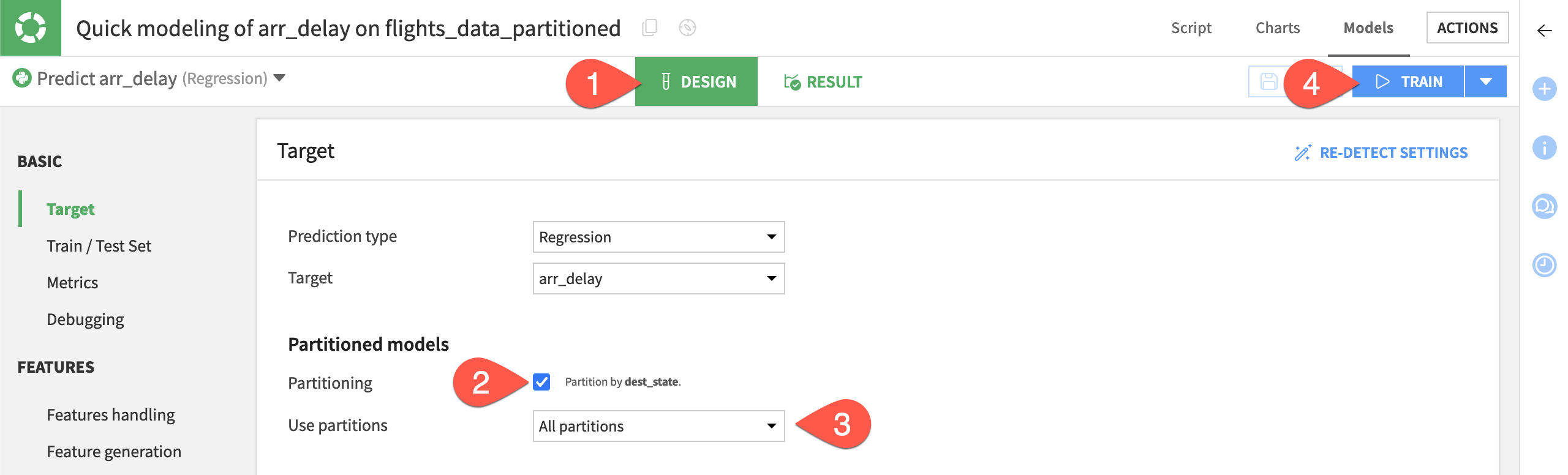
Task: Open the Prediction type dropdown
Action: coord(658,237)
